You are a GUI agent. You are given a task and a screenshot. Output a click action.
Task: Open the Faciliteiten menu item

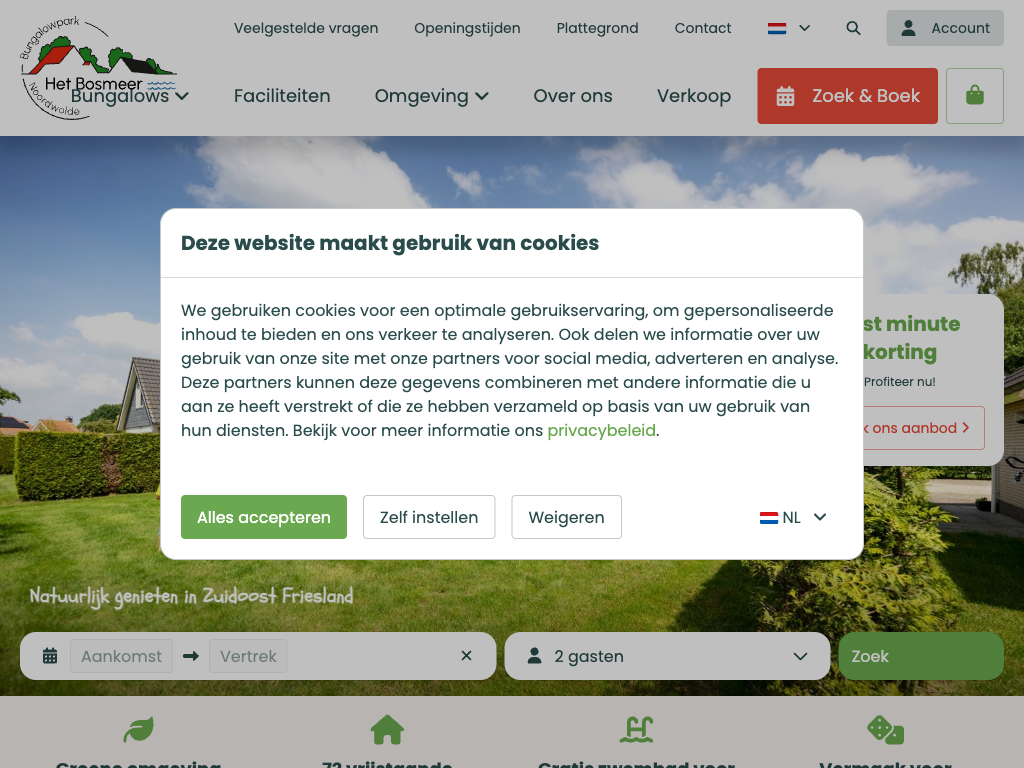(x=282, y=96)
